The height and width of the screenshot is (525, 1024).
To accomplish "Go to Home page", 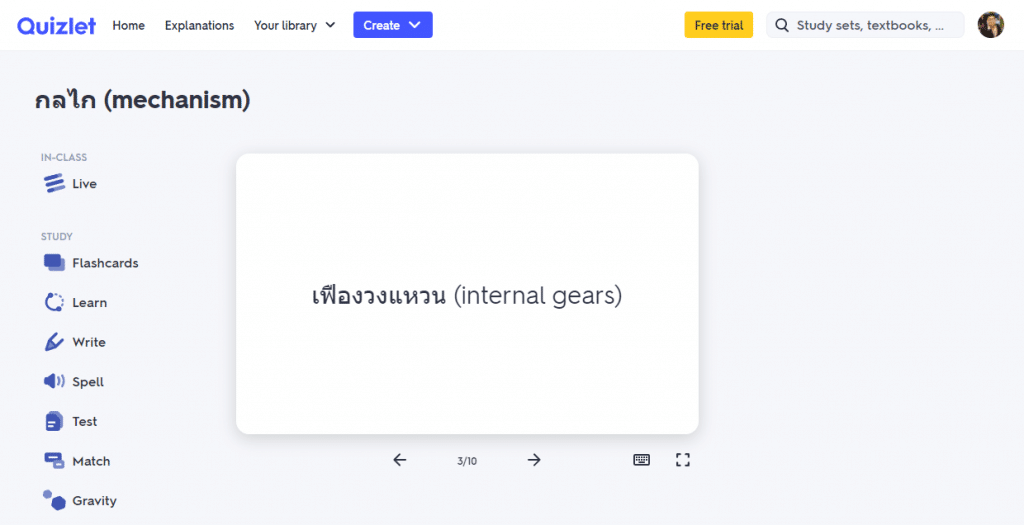I will pyautogui.click(x=129, y=25).
